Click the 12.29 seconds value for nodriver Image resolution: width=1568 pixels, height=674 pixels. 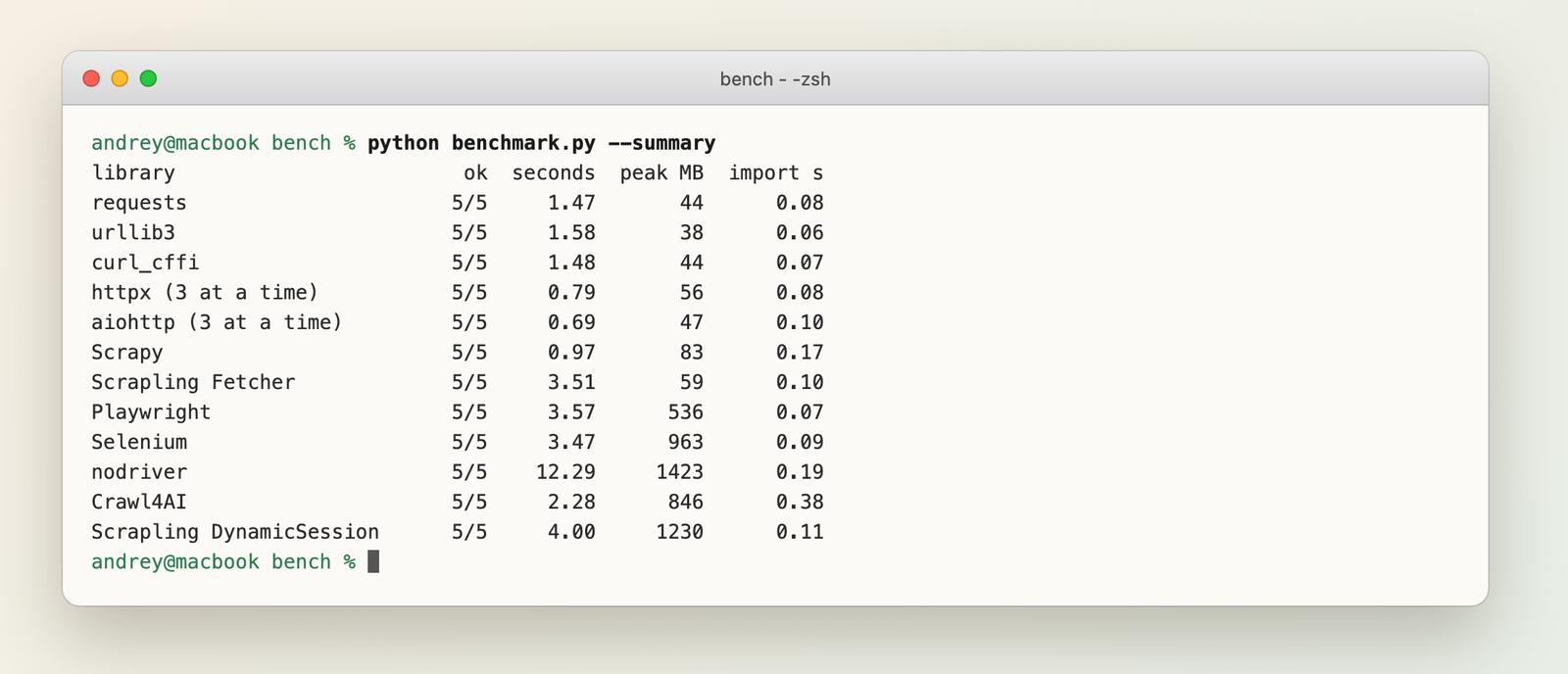click(x=565, y=472)
